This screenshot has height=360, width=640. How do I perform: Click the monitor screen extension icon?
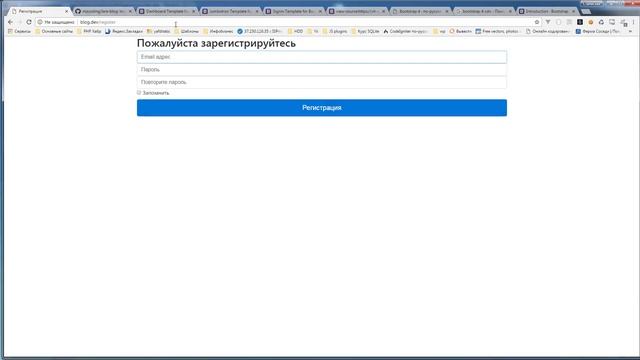[612, 22]
